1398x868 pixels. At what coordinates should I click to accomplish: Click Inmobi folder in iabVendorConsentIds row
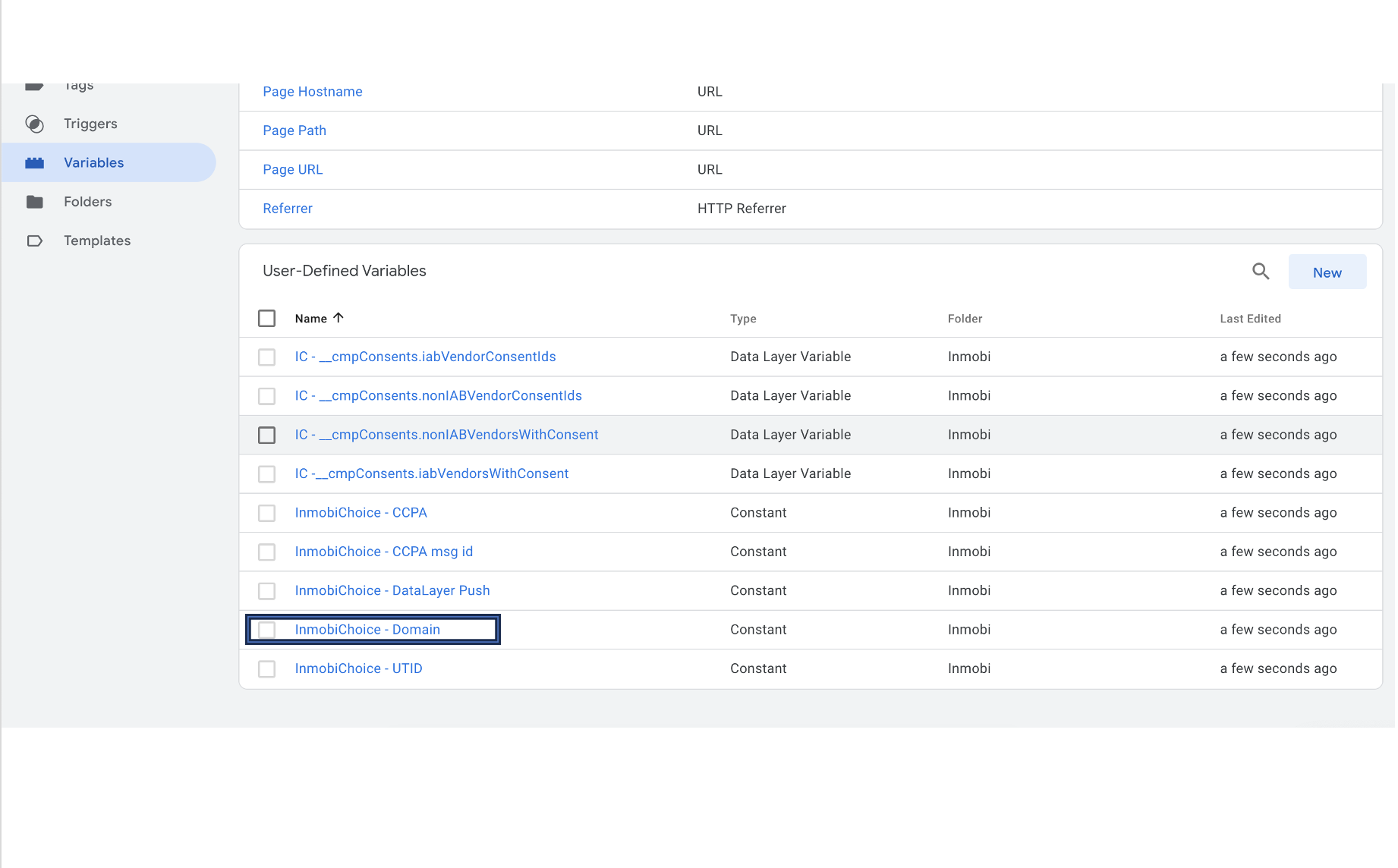pyautogui.click(x=969, y=357)
